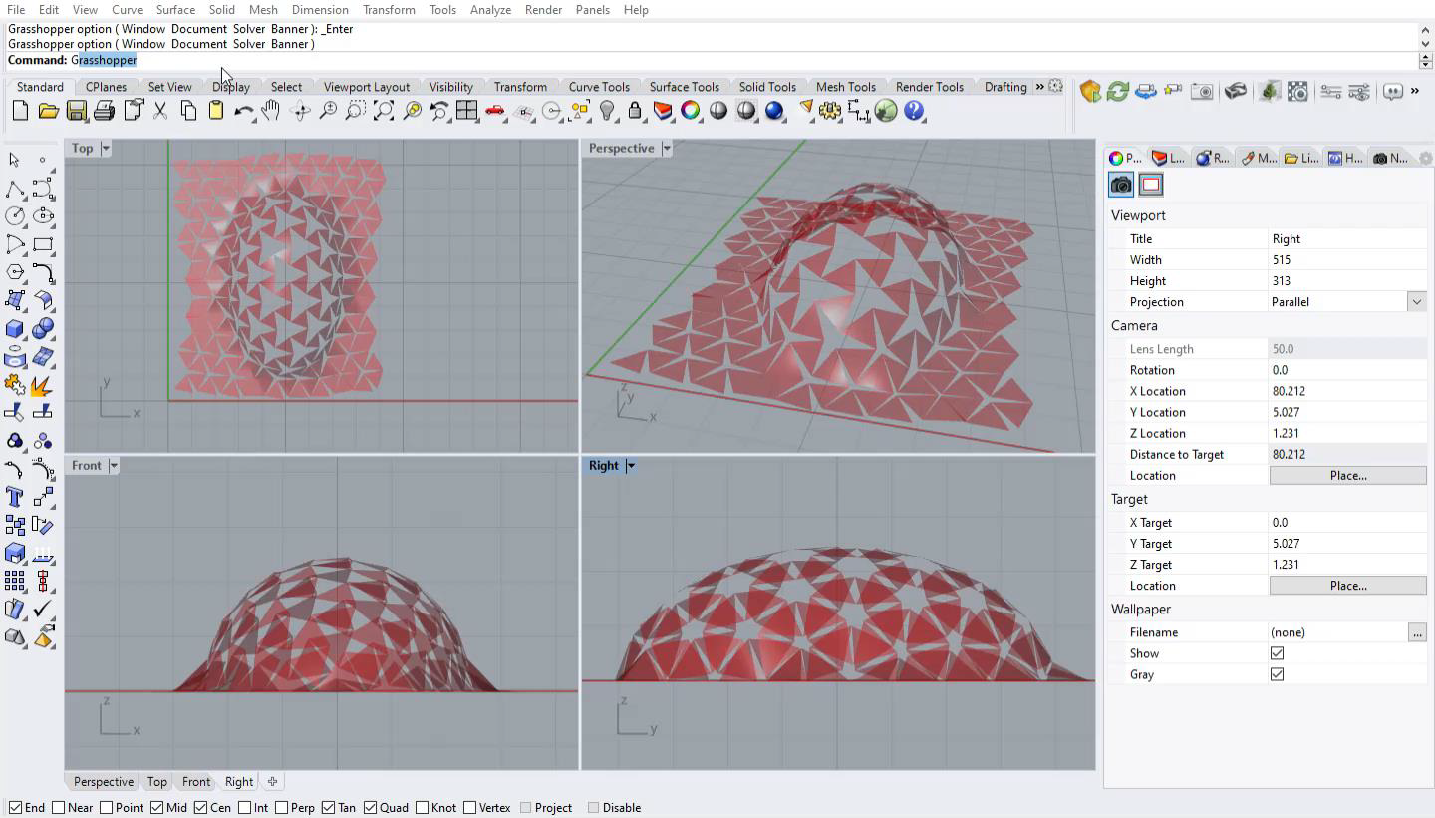The width and height of the screenshot is (1435, 818).
Task: Click the Undo arrow icon
Action: coord(243,111)
